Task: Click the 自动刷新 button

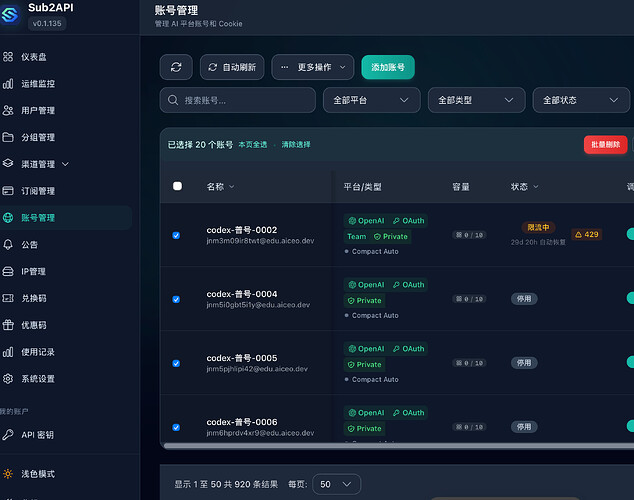Action: point(232,67)
